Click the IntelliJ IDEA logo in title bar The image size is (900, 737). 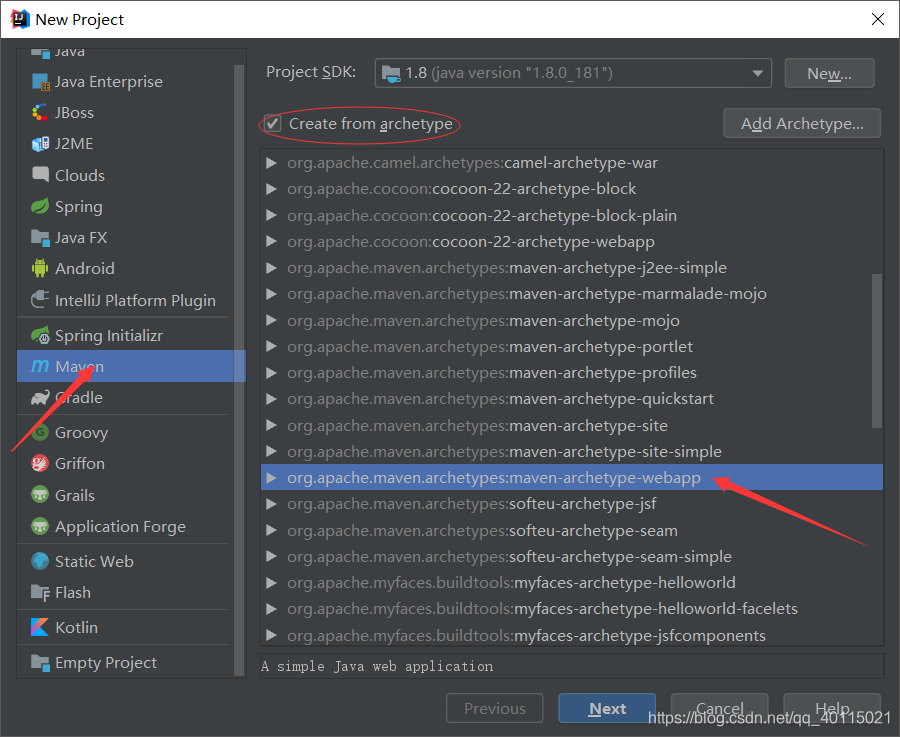pos(20,19)
